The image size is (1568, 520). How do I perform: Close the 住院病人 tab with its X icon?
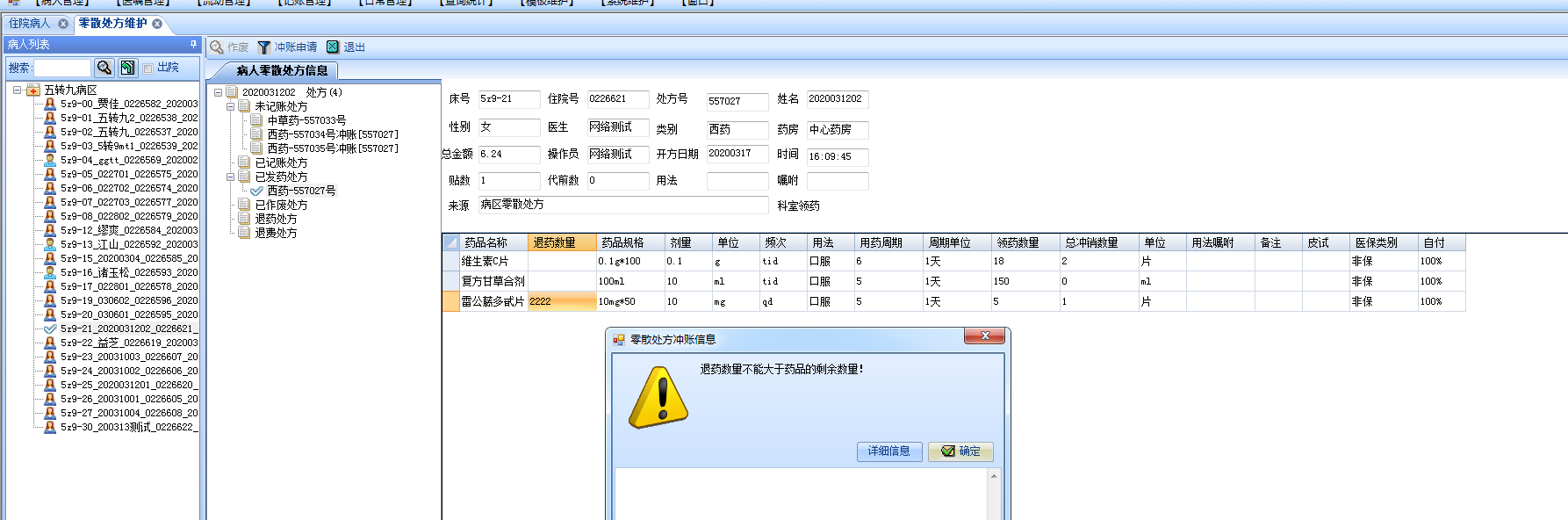(63, 24)
